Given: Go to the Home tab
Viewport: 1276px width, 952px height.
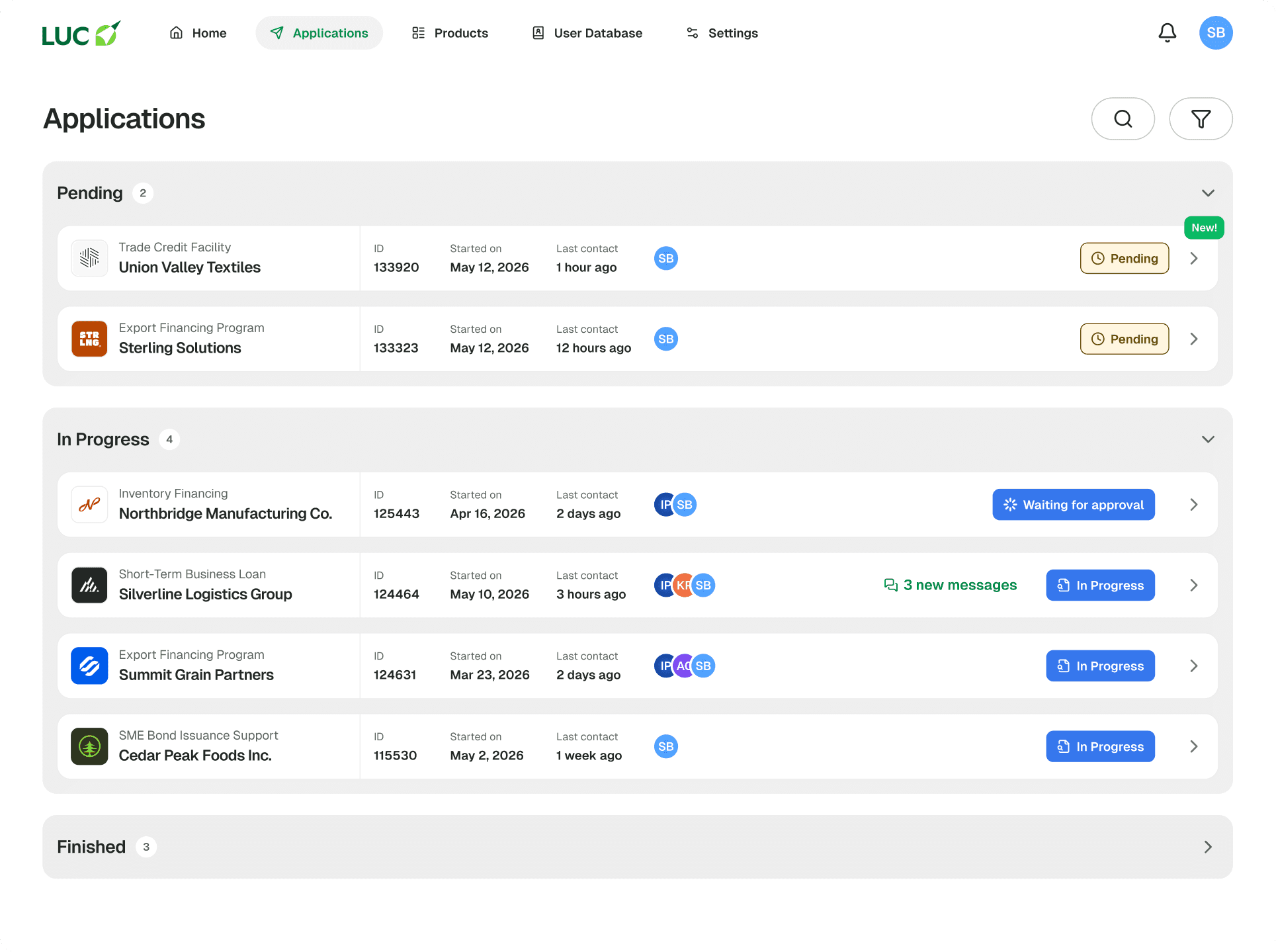Looking at the screenshot, I should click(x=198, y=33).
